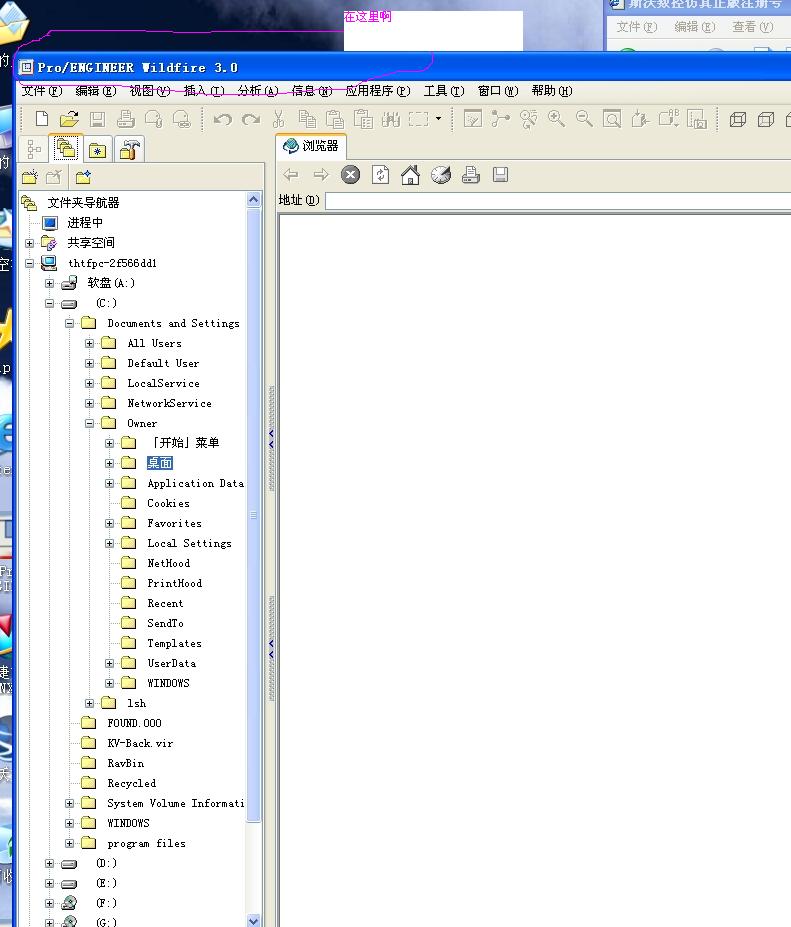Viewport: 791px width, 927px height.
Task: Click the 地址(D) address input field
Action: click(557, 201)
